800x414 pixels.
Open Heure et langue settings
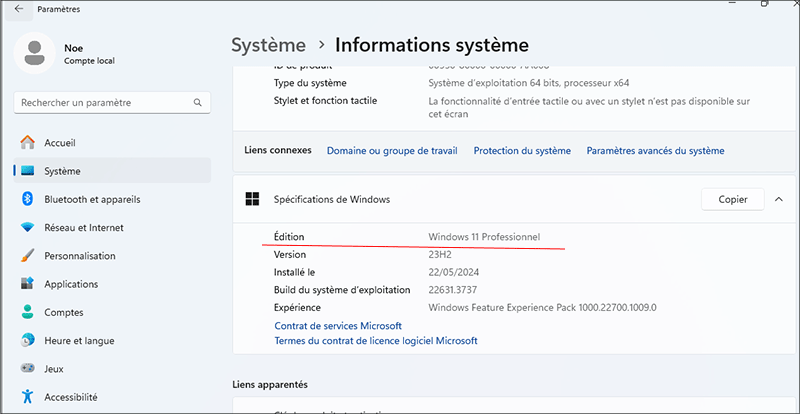(x=112, y=340)
